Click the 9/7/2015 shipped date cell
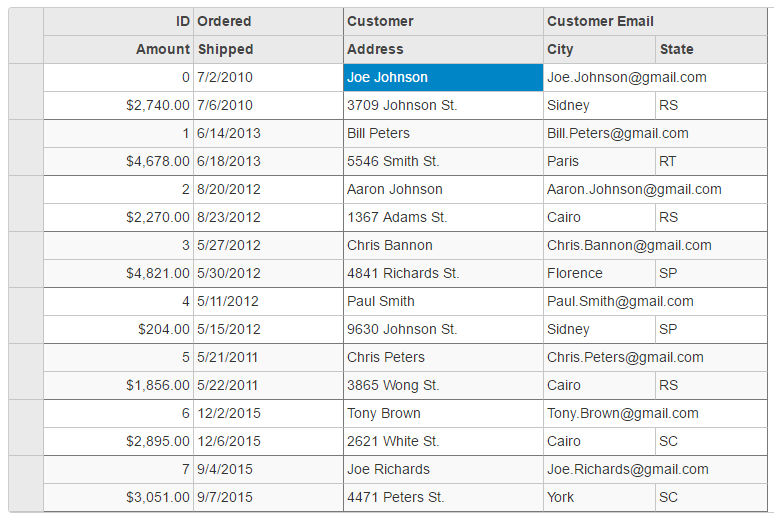Viewport: 774px width, 519px height. point(267,497)
